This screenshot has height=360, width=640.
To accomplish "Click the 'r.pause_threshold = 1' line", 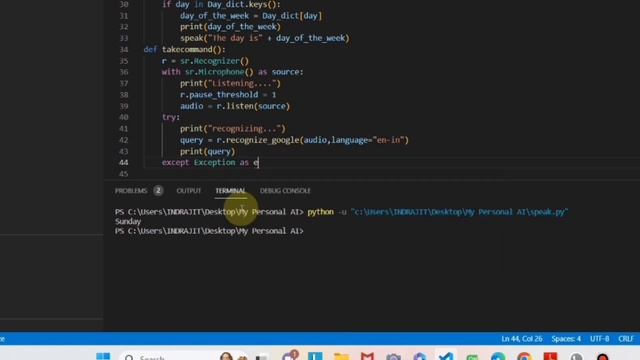I will click(x=228, y=95).
